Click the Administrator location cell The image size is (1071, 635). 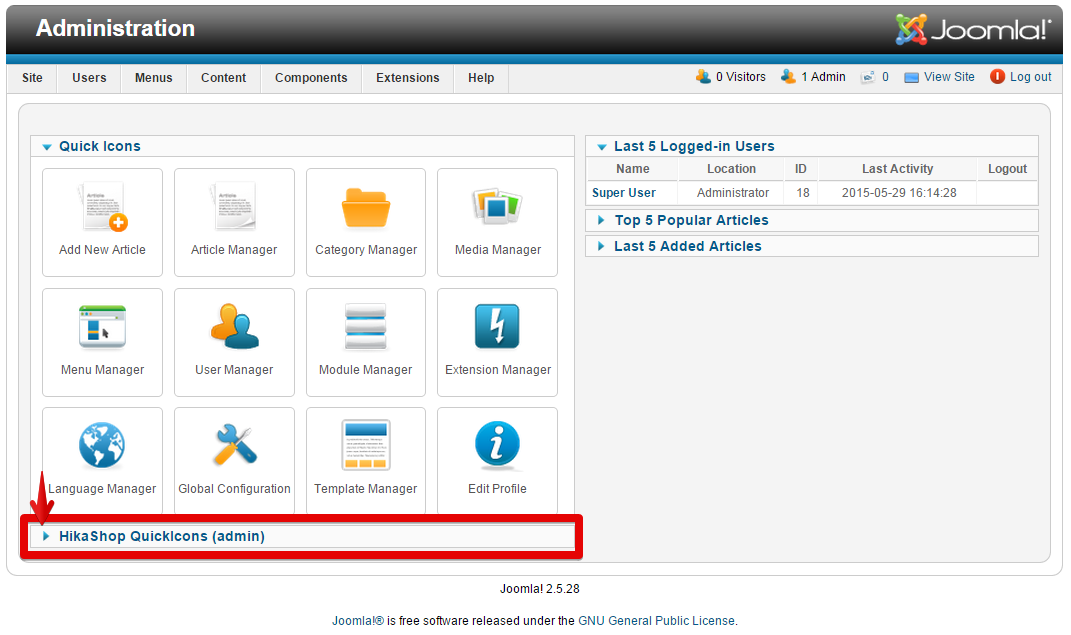point(733,193)
